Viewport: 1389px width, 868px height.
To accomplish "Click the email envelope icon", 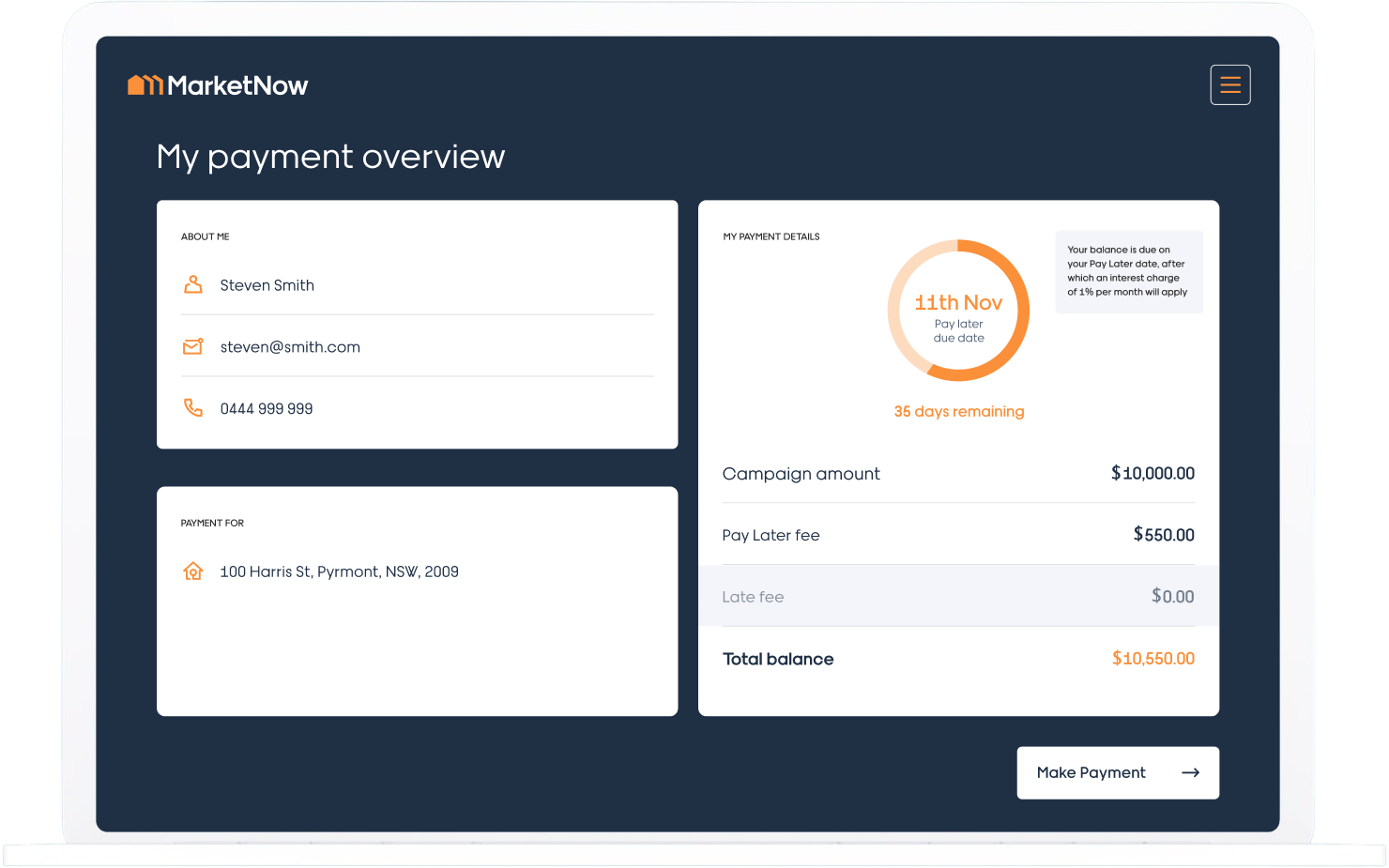I will click(193, 346).
